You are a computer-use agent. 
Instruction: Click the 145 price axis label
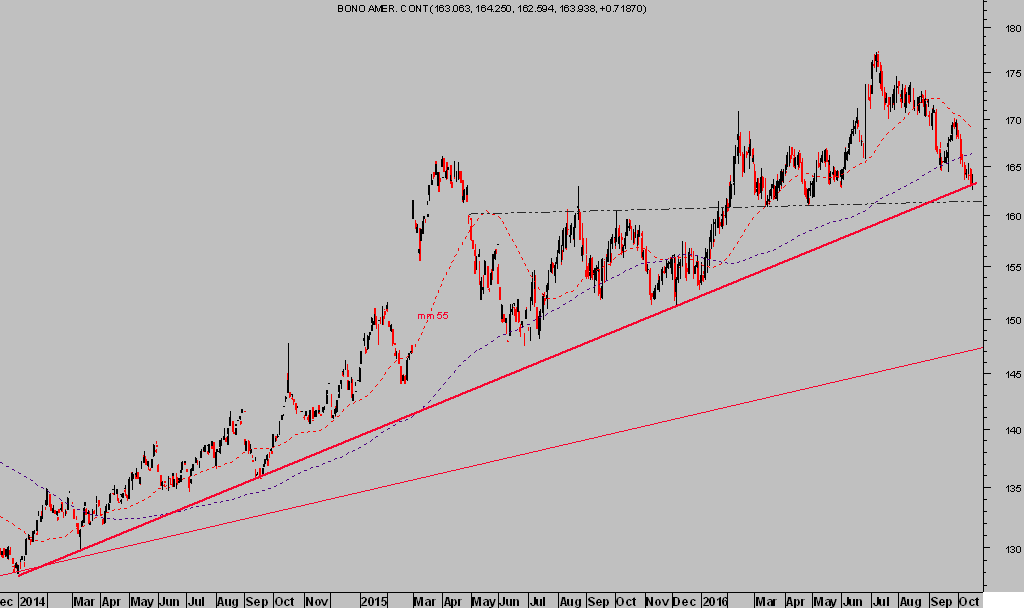pos(1004,374)
